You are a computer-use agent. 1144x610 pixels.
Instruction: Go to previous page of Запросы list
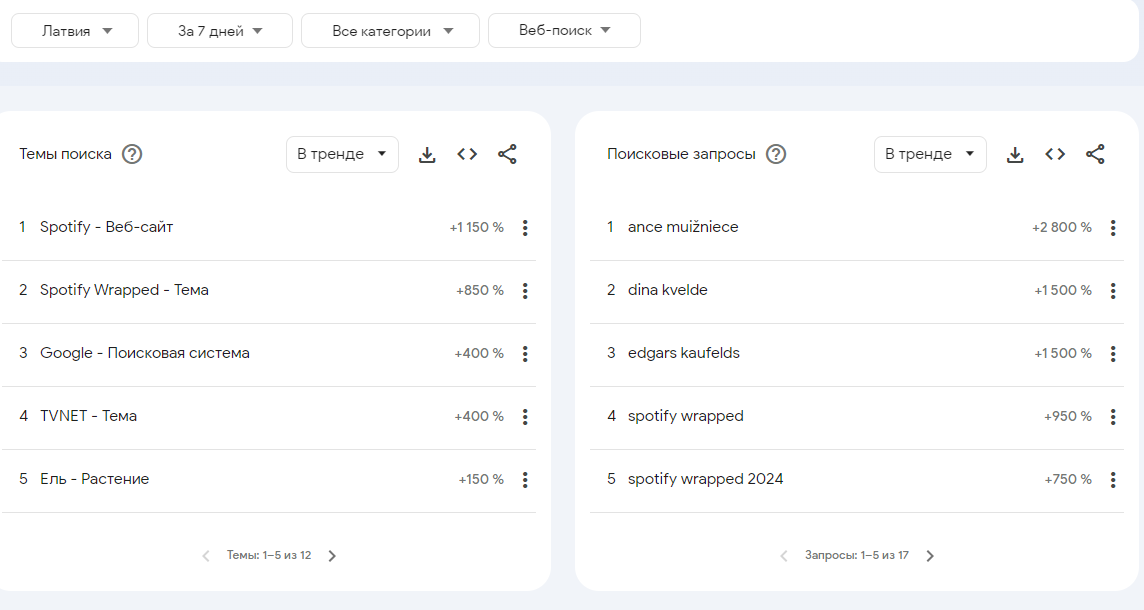click(784, 556)
